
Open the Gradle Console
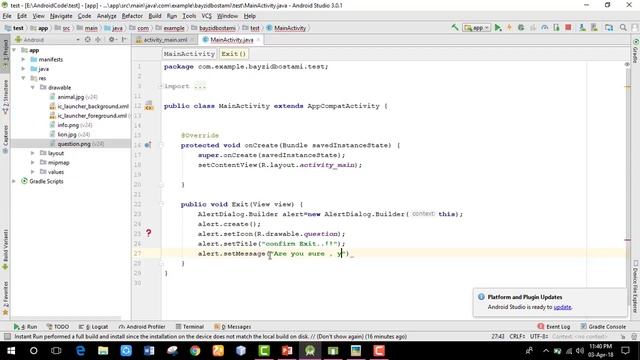click(603, 327)
